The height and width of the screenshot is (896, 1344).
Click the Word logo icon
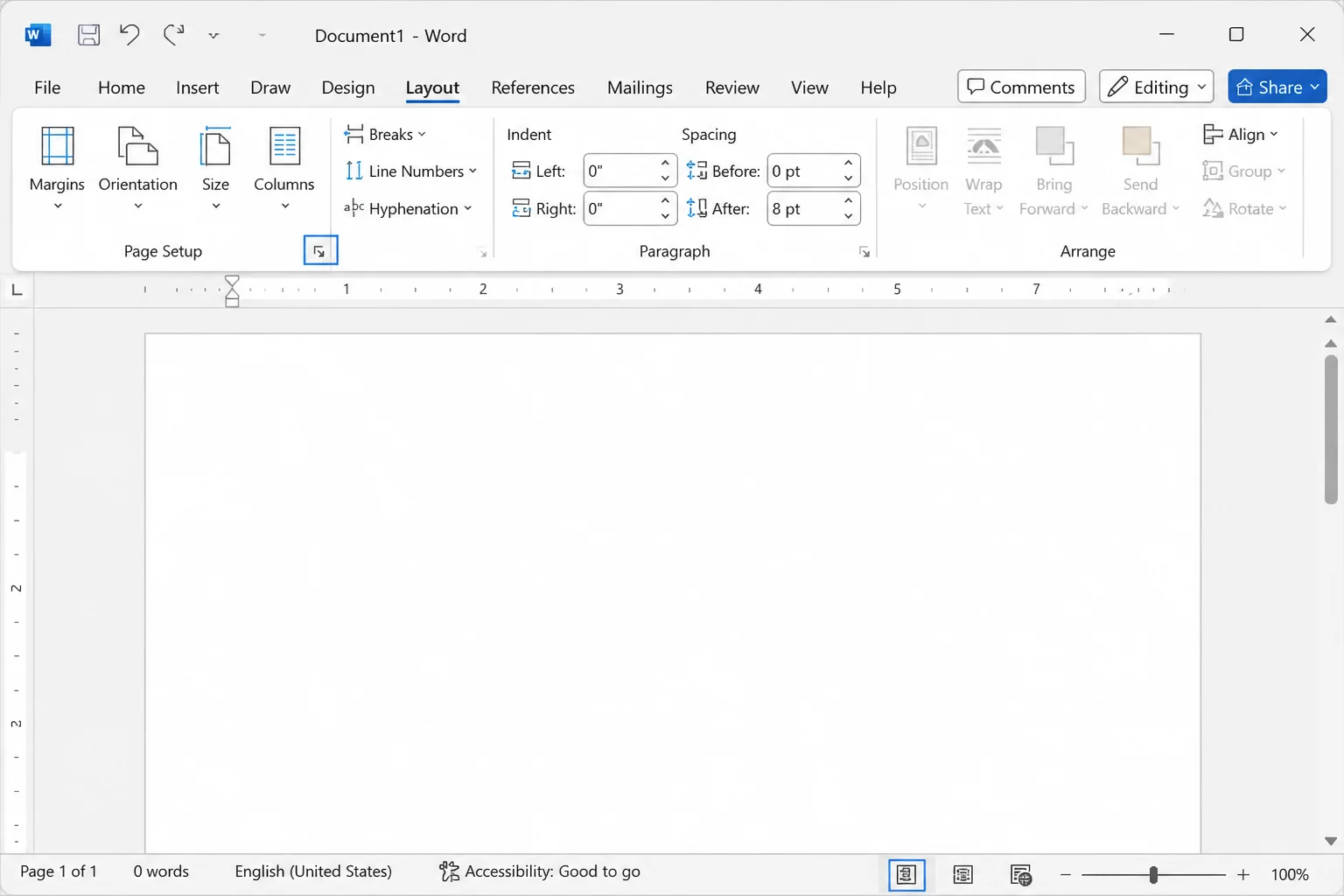point(38,35)
